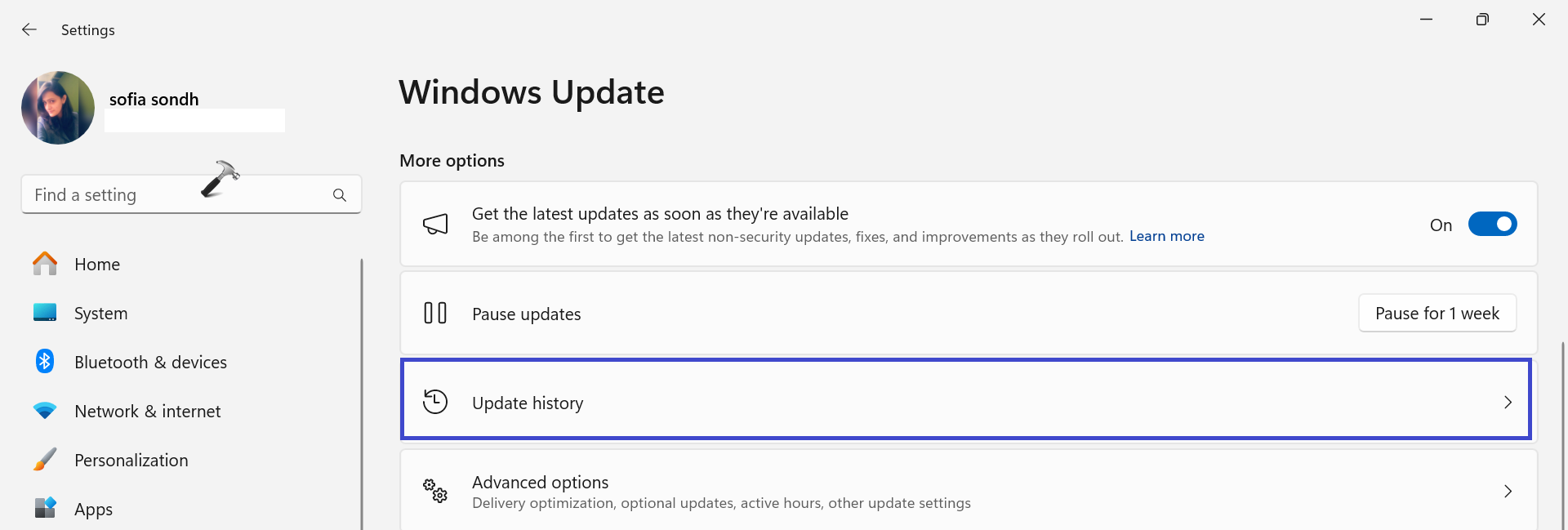Go to Apps settings section

point(93,510)
